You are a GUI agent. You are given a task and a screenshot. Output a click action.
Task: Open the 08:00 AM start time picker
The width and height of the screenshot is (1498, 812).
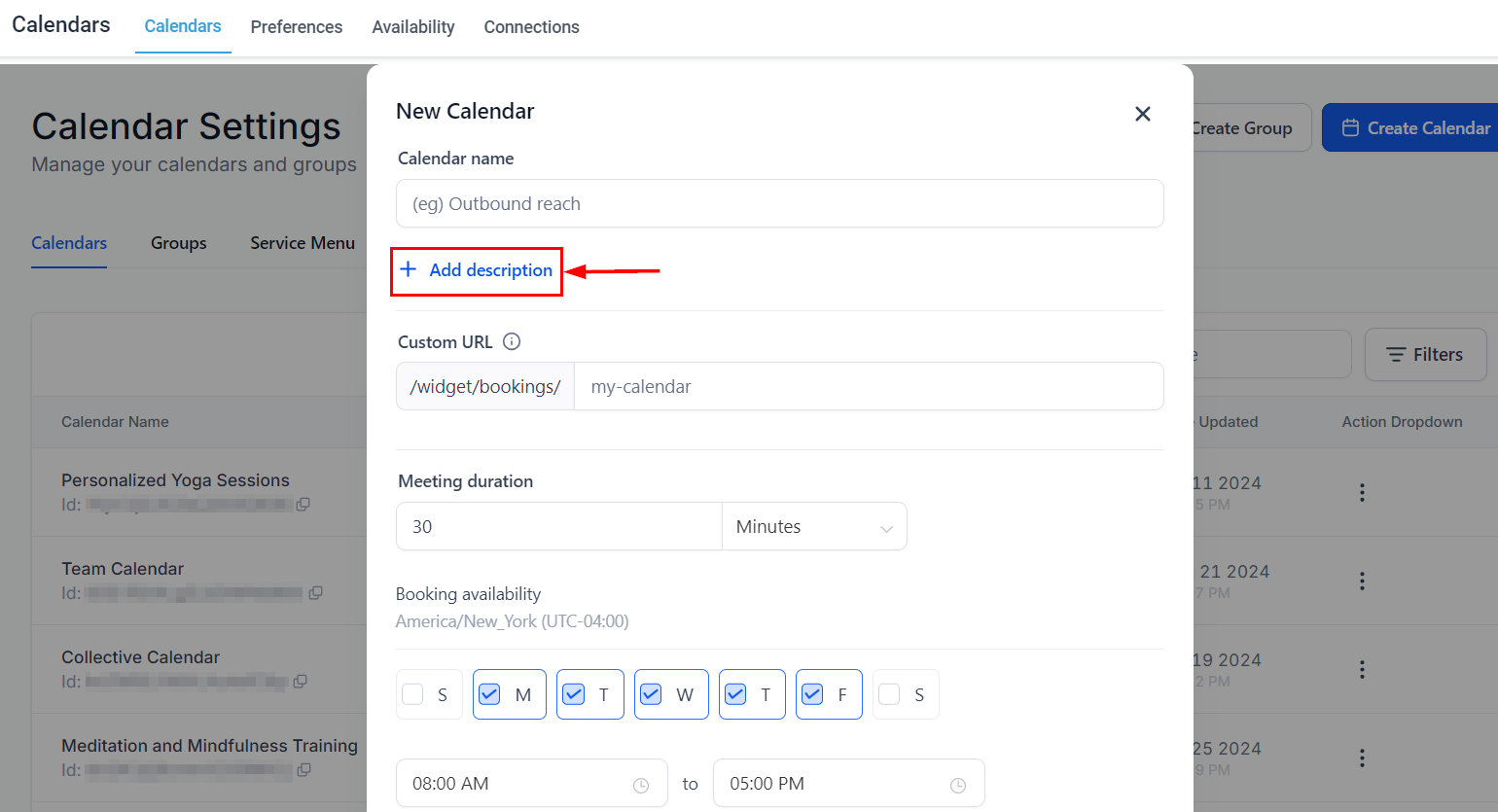tap(516, 784)
